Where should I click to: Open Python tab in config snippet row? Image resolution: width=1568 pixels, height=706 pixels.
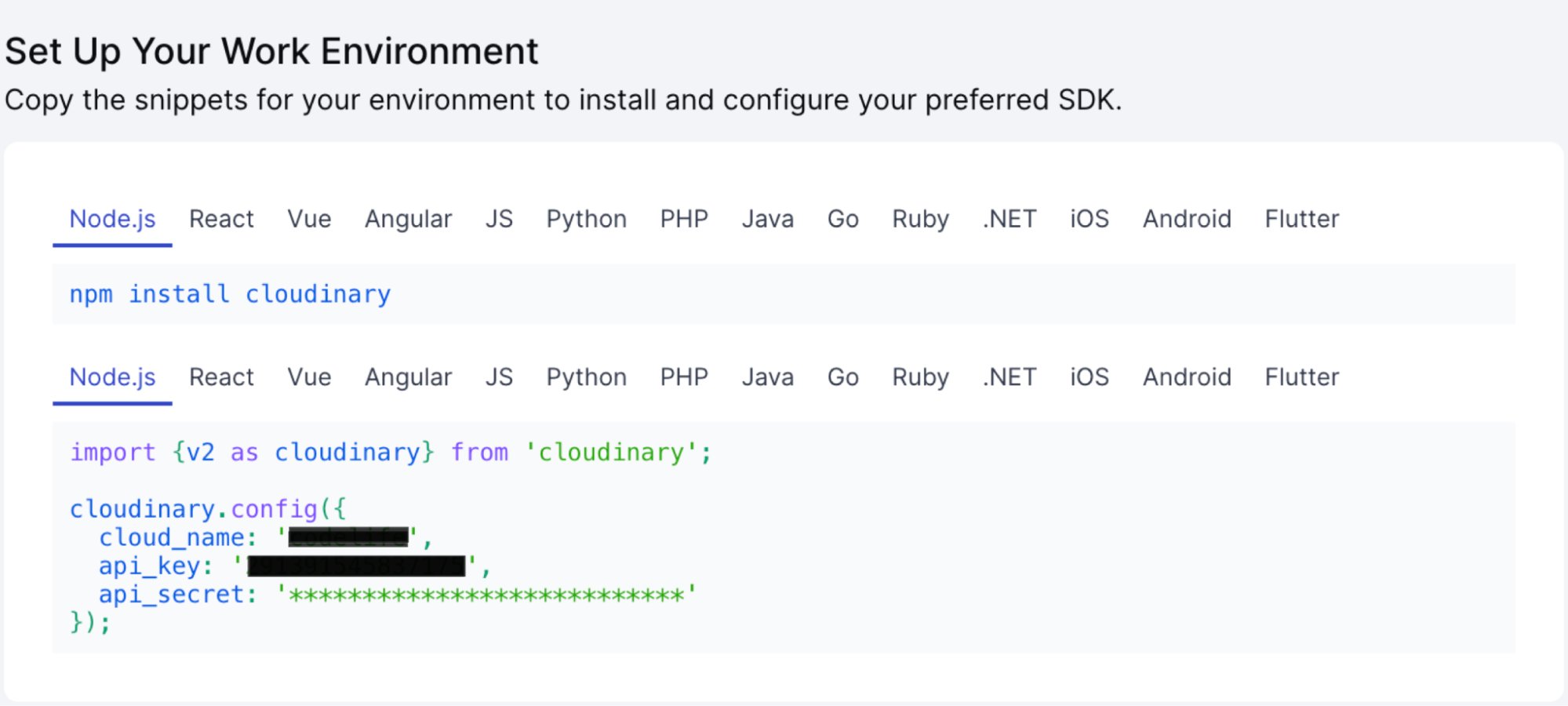pos(587,377)
